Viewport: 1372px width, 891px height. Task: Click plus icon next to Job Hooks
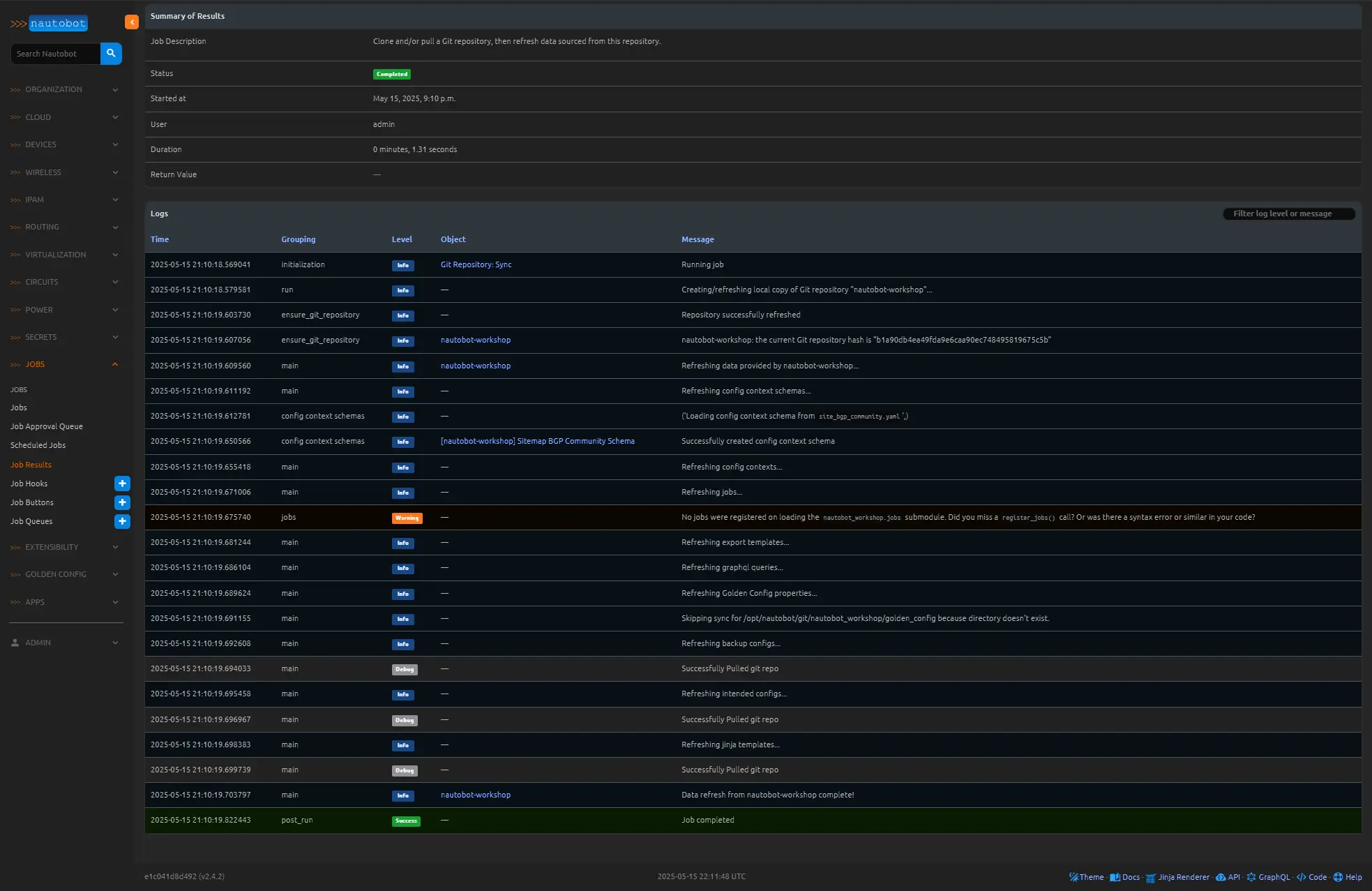pyautogui.click(x=122, y=484)
